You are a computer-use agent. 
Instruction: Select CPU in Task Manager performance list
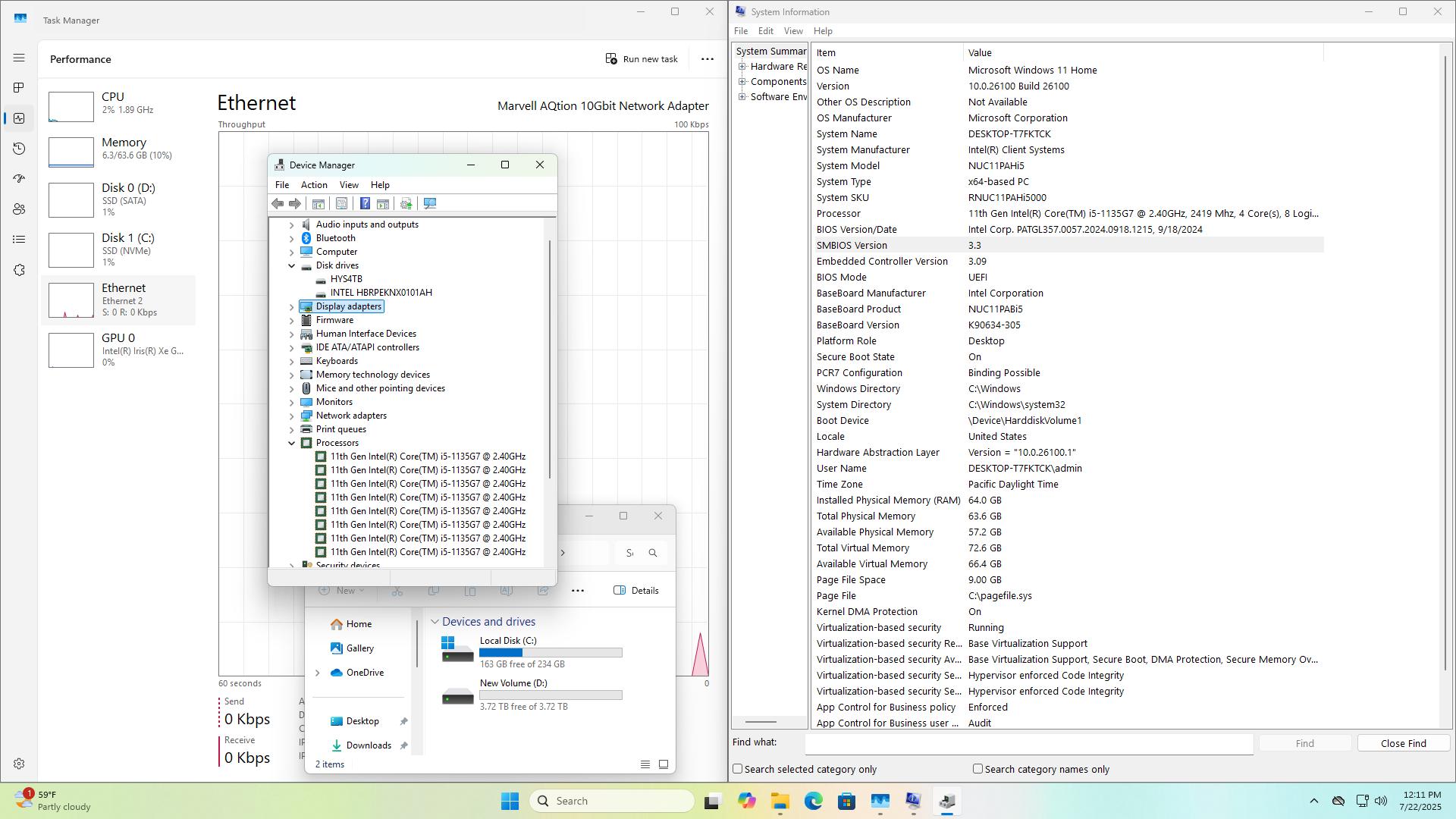click(118, 106)
